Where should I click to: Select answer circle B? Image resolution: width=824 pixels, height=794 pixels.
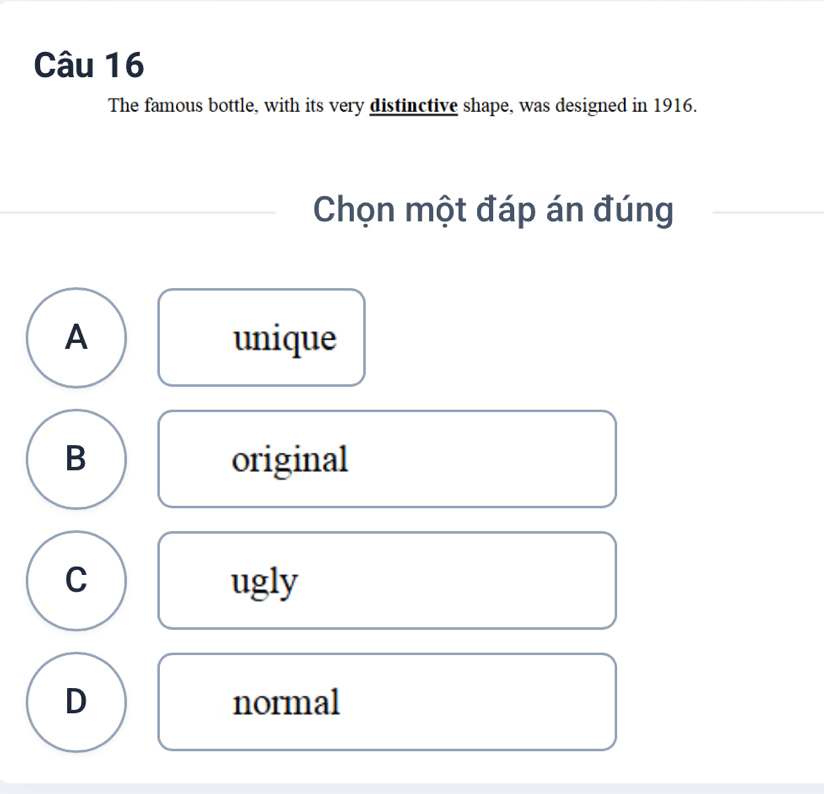pyautogui.click(x=76, y=459)
